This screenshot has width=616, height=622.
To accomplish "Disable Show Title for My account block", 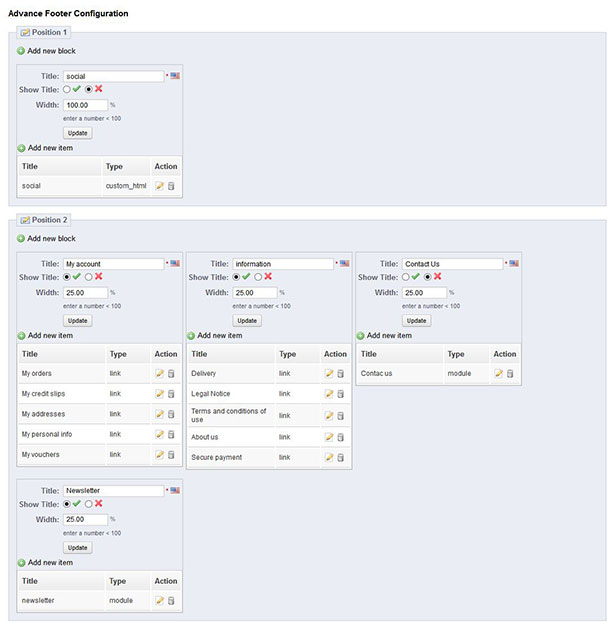I will coord(88,277).
